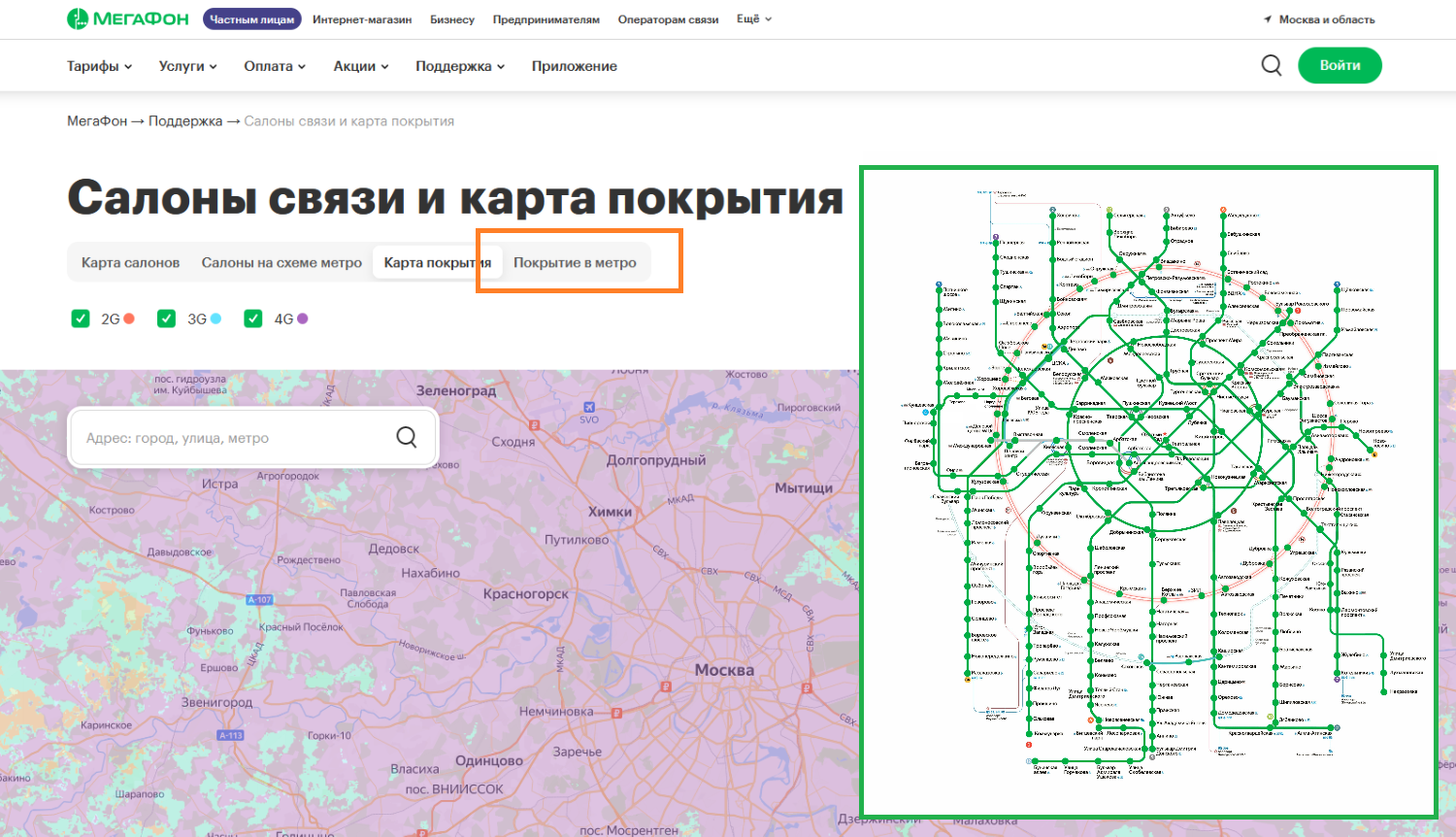Click the metro scheme map image
Image resolution: width=1456 pixels, height=837 pixels.
(1149, 491)
